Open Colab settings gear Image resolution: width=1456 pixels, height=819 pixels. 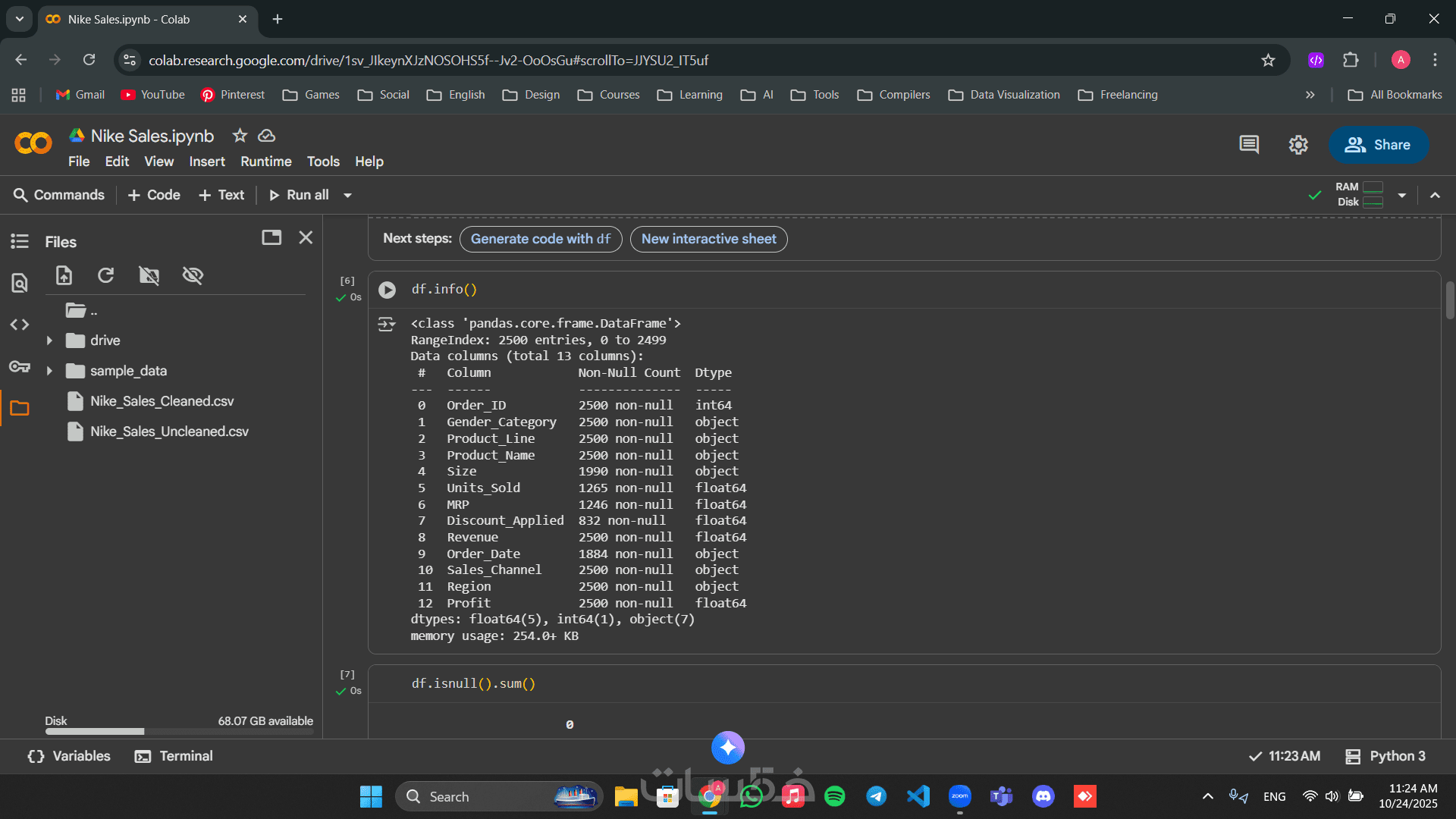1298,145
